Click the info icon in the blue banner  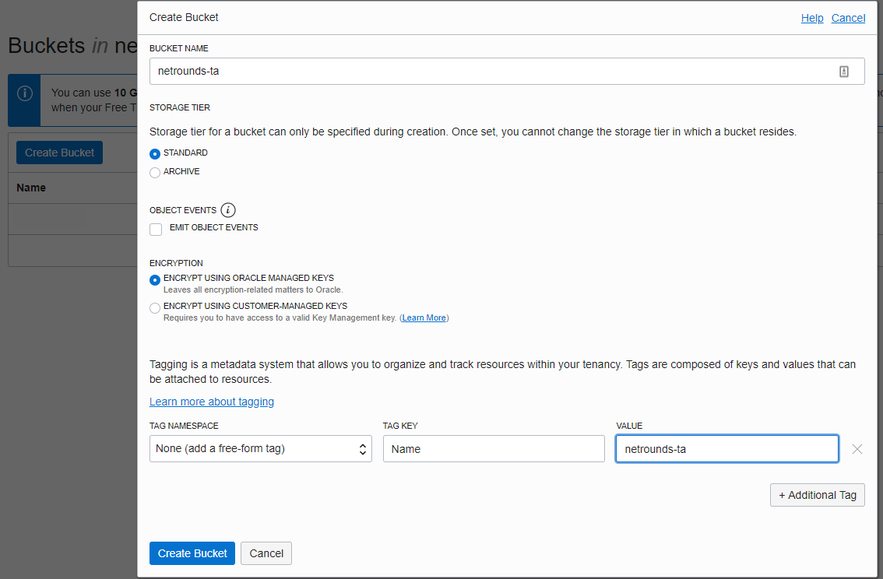click(25, 93)
